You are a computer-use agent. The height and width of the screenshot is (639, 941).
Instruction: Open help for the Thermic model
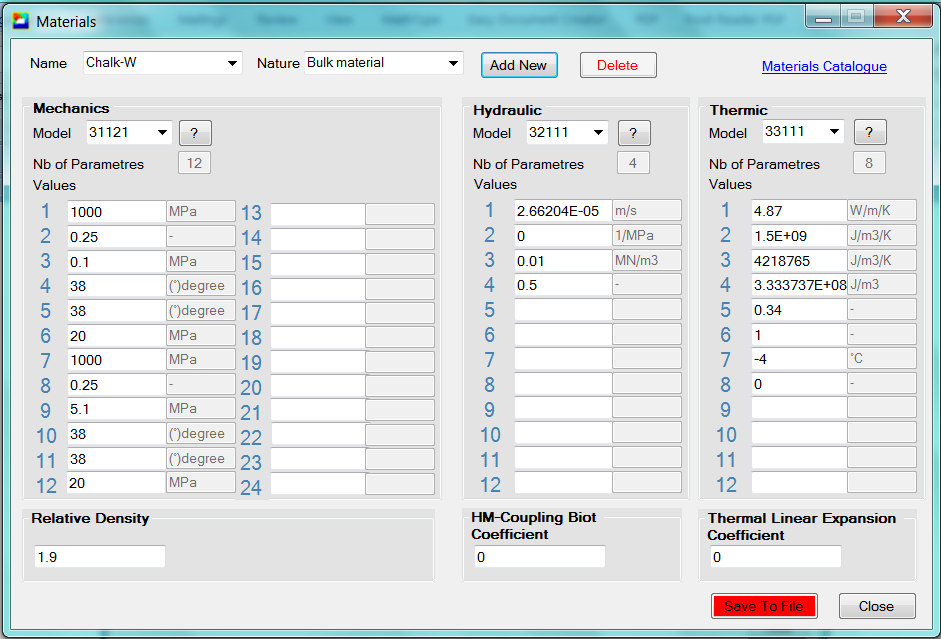coord(870,133)
